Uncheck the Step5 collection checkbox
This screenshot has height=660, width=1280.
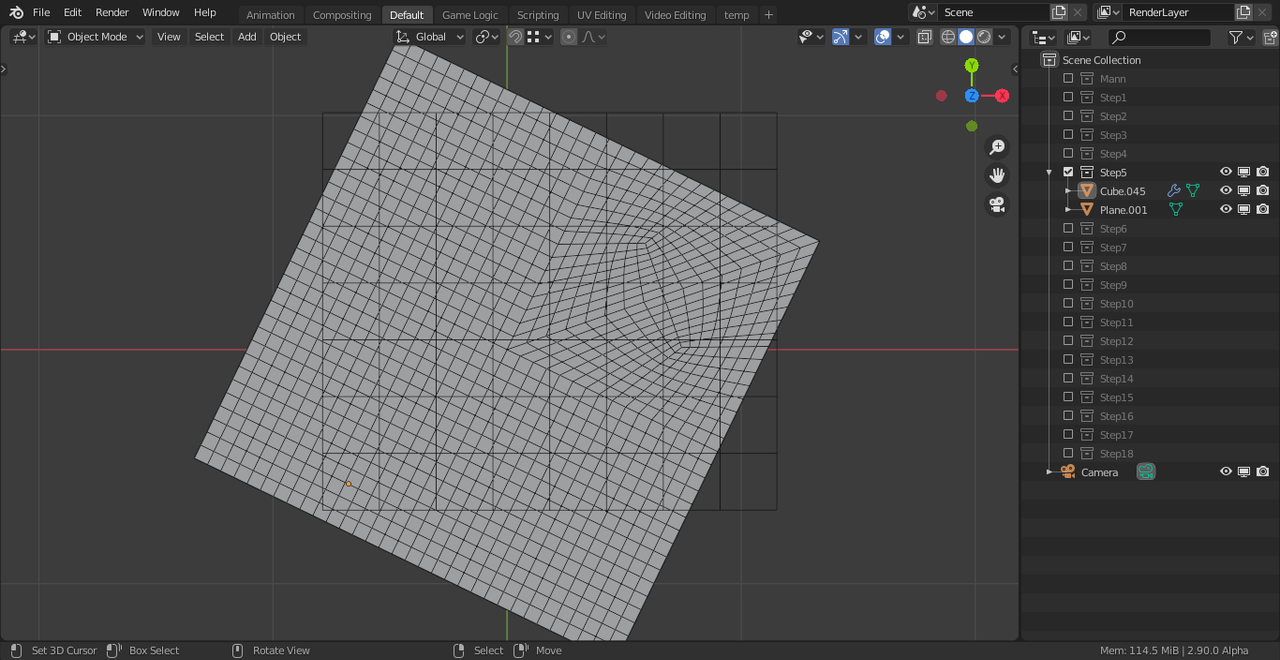point(1068,172)
